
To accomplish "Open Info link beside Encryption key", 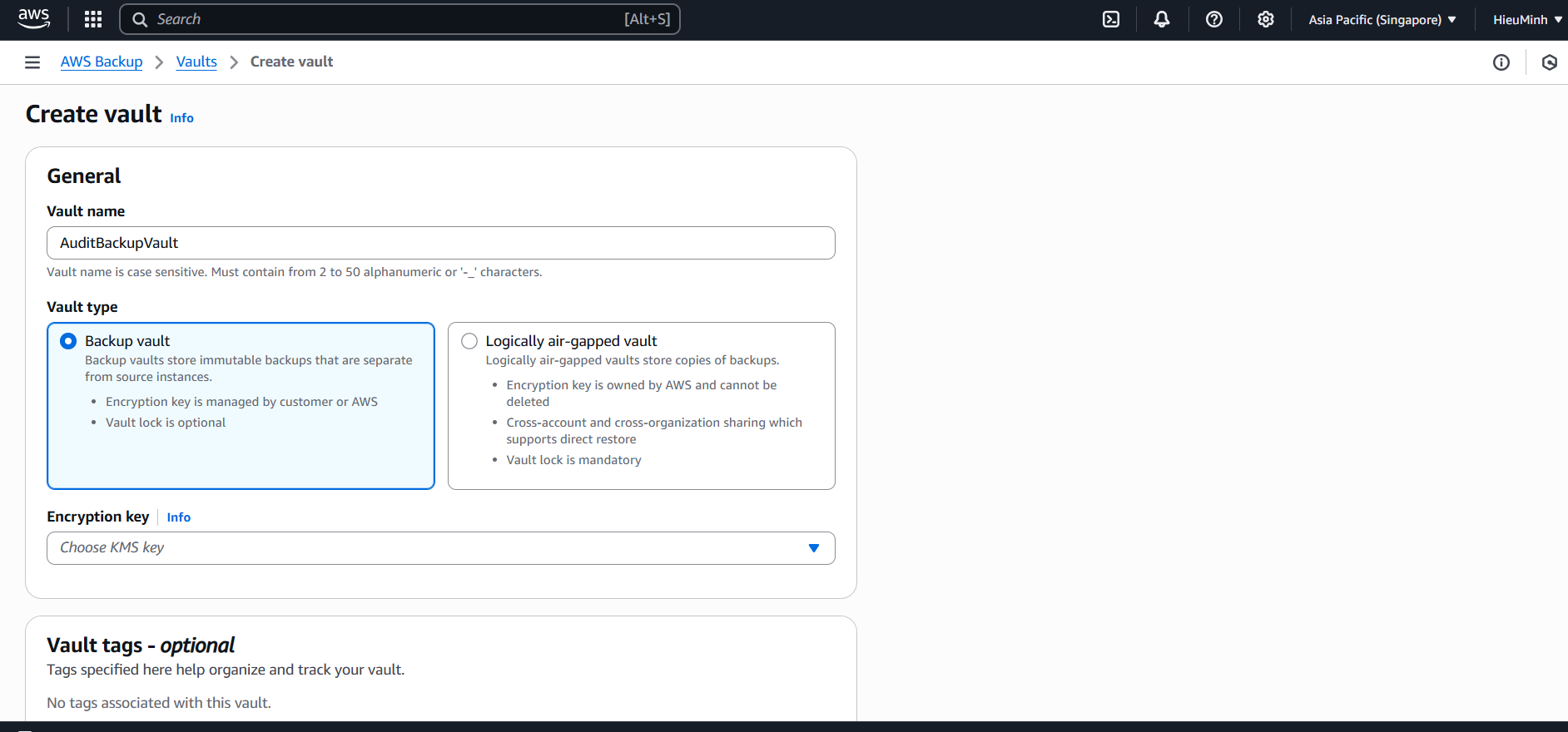I will (178, 517).
